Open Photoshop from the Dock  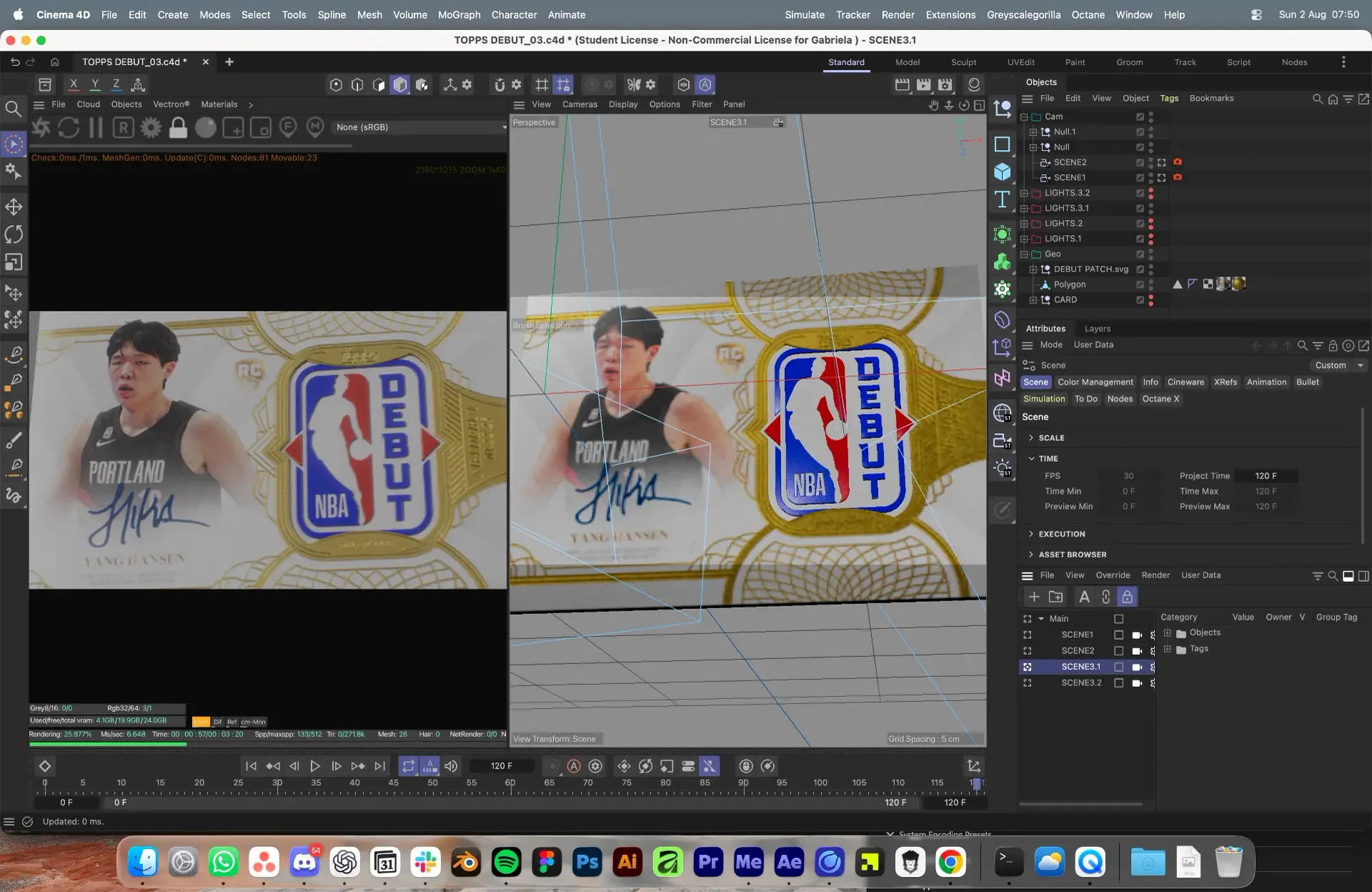click(x=587, y=862)
